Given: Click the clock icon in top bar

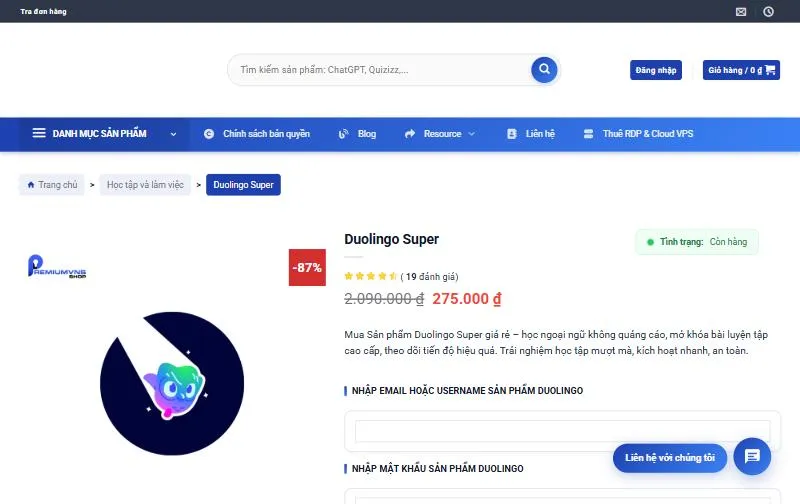Looking at the screenshot, I should pos(768,12).
